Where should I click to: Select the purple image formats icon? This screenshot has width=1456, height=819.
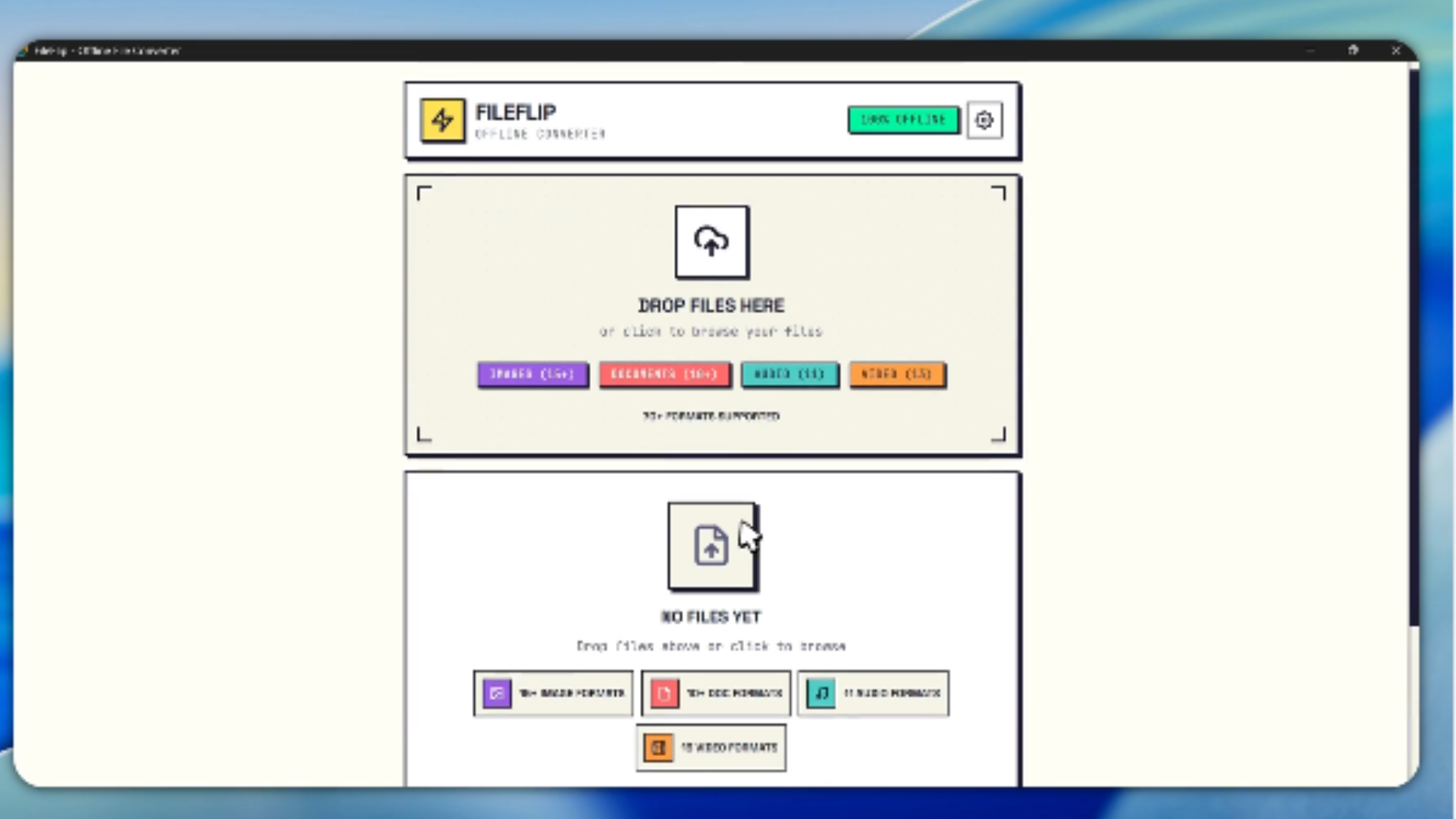[x=497, y=692]
